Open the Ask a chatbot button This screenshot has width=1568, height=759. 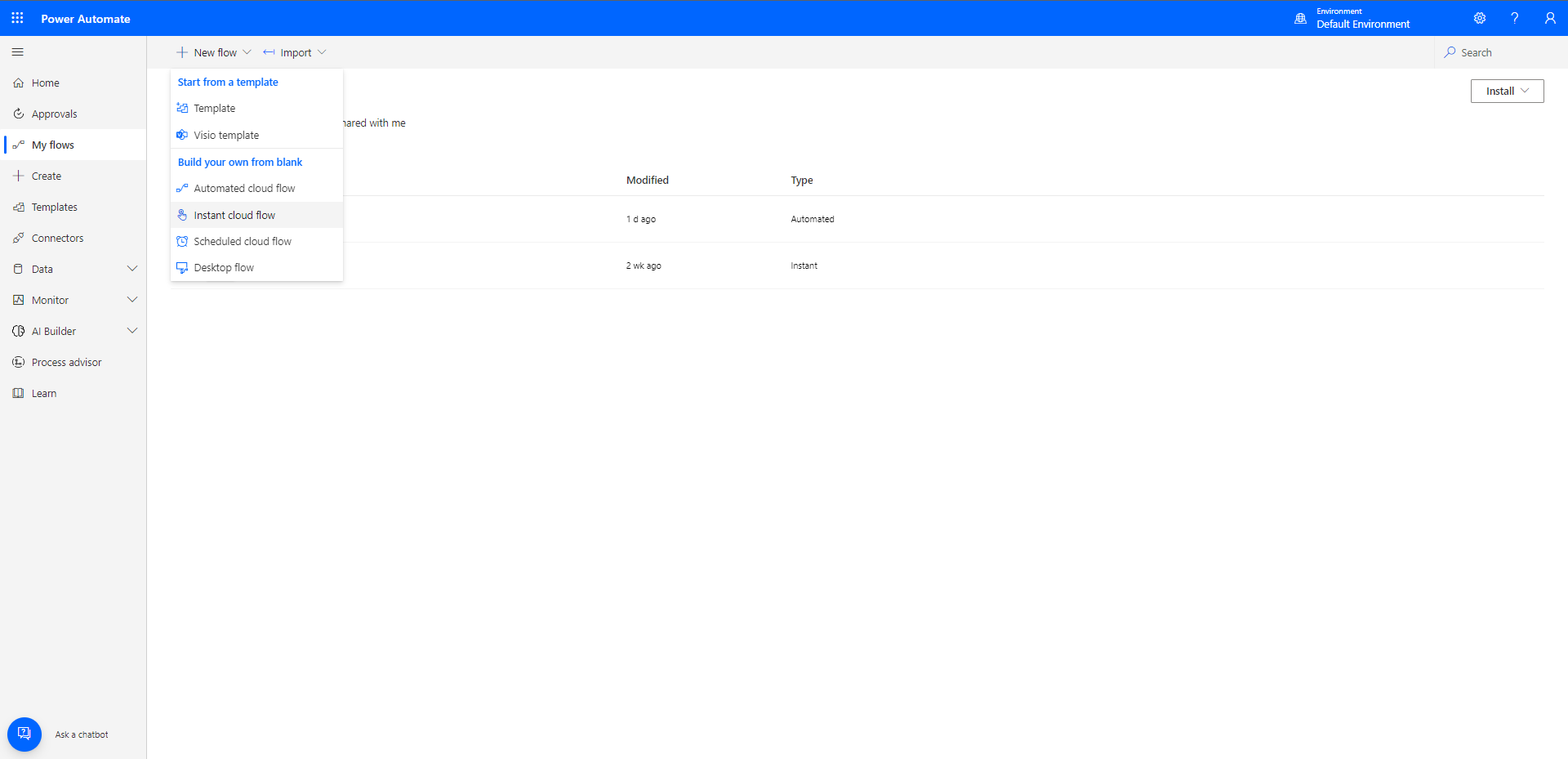(x=24, y=734)
